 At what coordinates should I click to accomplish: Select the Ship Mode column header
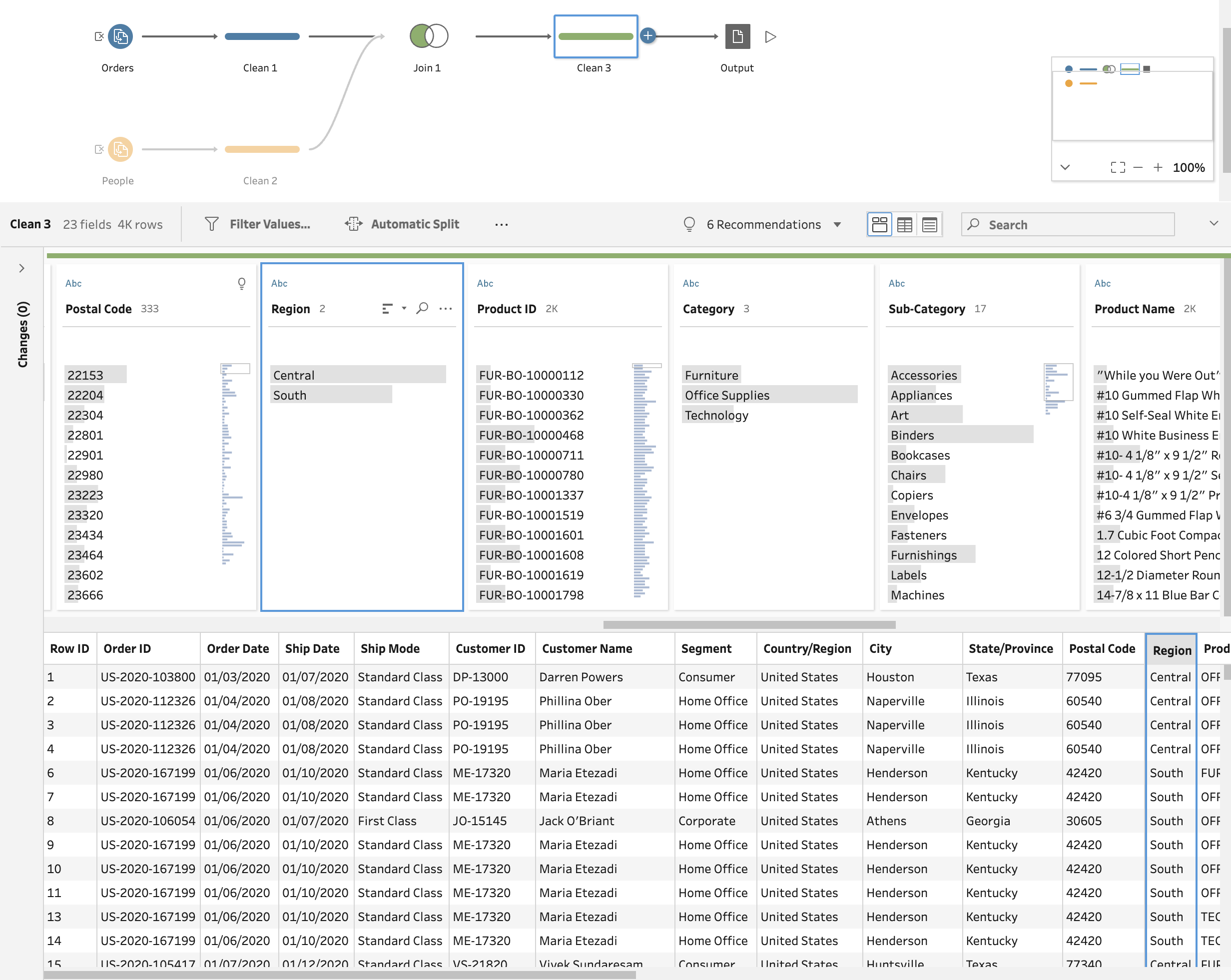[401, 648]
